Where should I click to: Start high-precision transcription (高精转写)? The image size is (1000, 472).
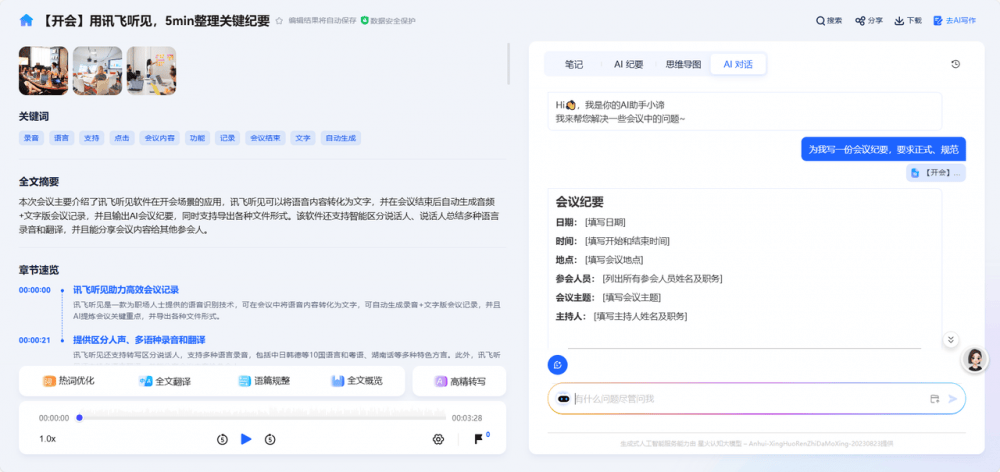(459, 381)
